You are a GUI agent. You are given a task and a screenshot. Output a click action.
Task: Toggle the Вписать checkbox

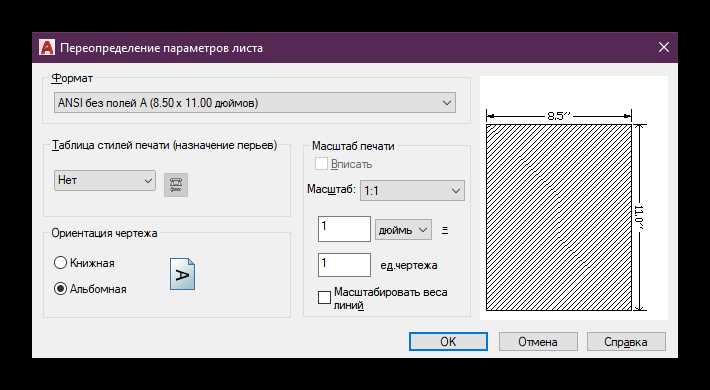(321, 164)
